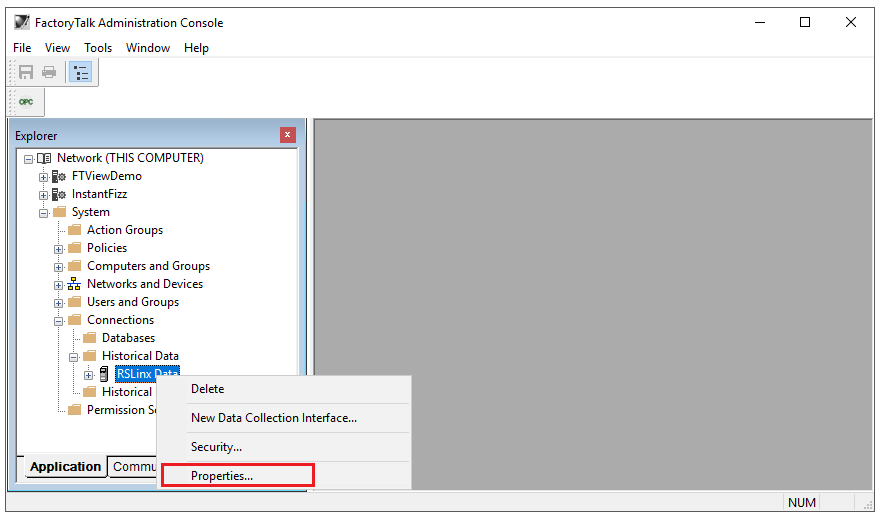The image size is (882, 518).
Task: Click the Users and Groups folder icon
Action: (x=74, y=301)
